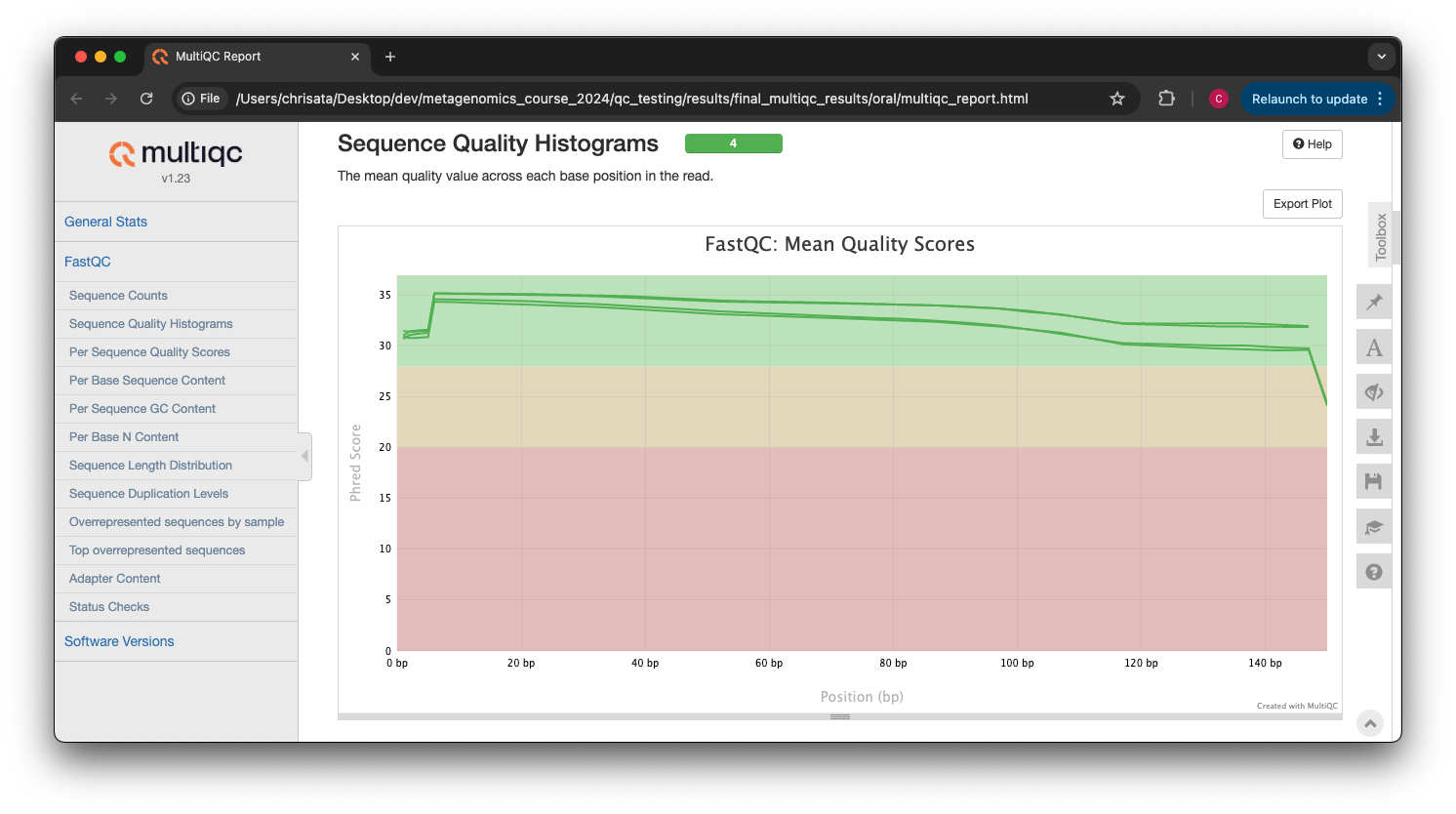Go to Per Base Sequence Content section
Image resolution: width=1456 pixels, height=814 pixels.
[x=147, y=381]
